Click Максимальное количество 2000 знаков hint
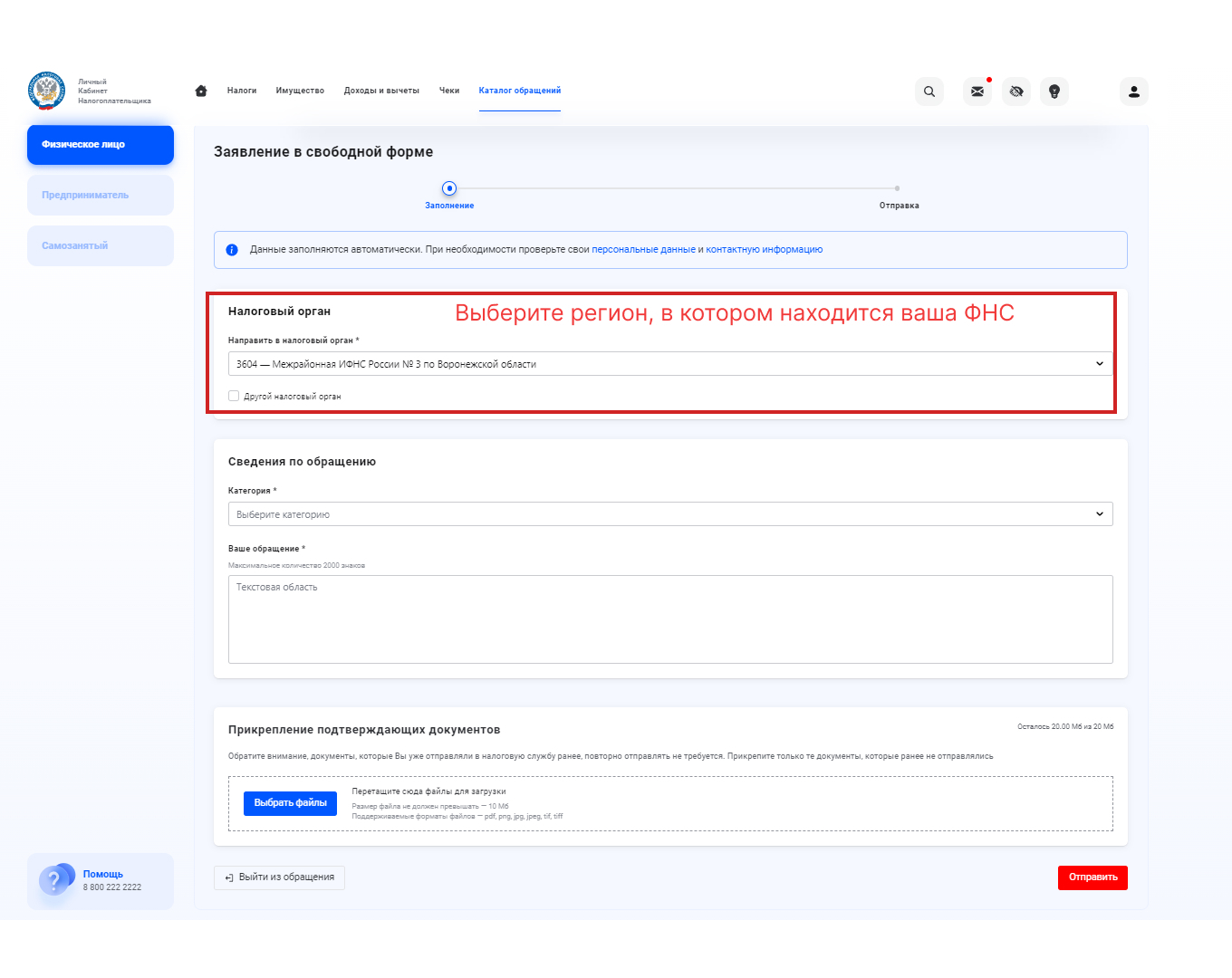 [296, 565]
